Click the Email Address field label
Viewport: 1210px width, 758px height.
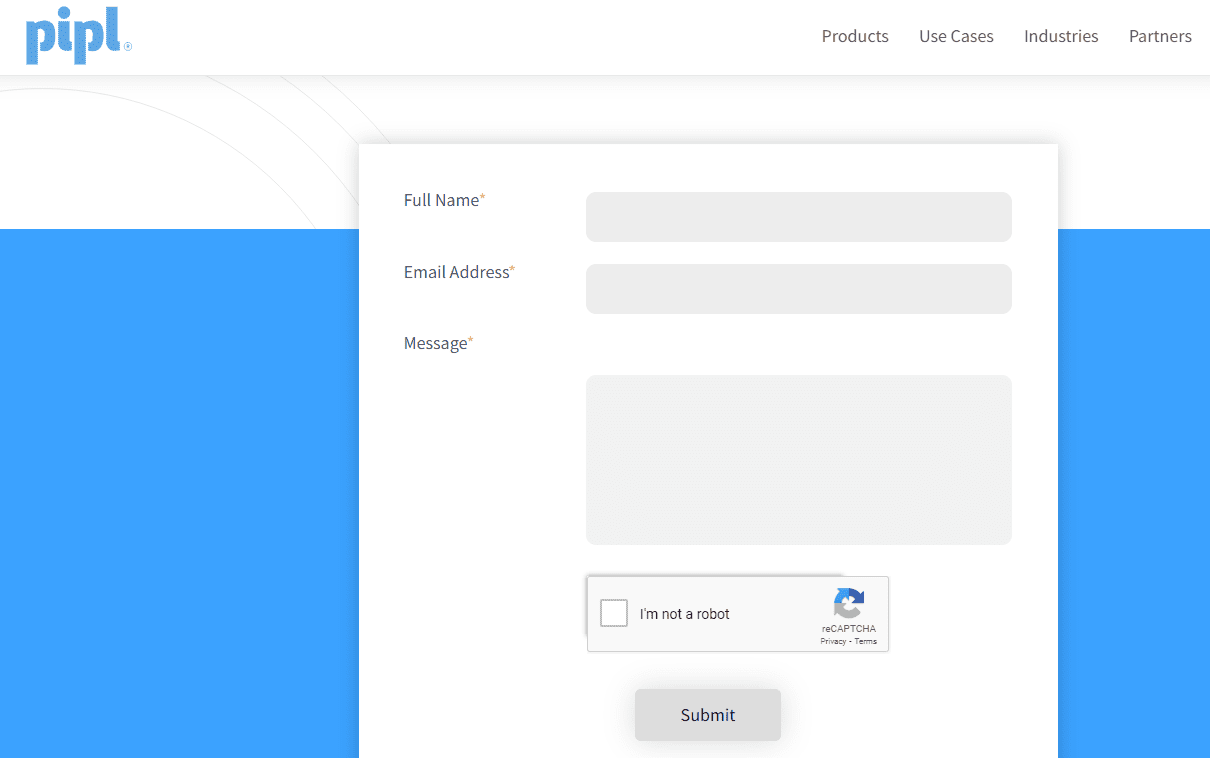tap(456, 272)
